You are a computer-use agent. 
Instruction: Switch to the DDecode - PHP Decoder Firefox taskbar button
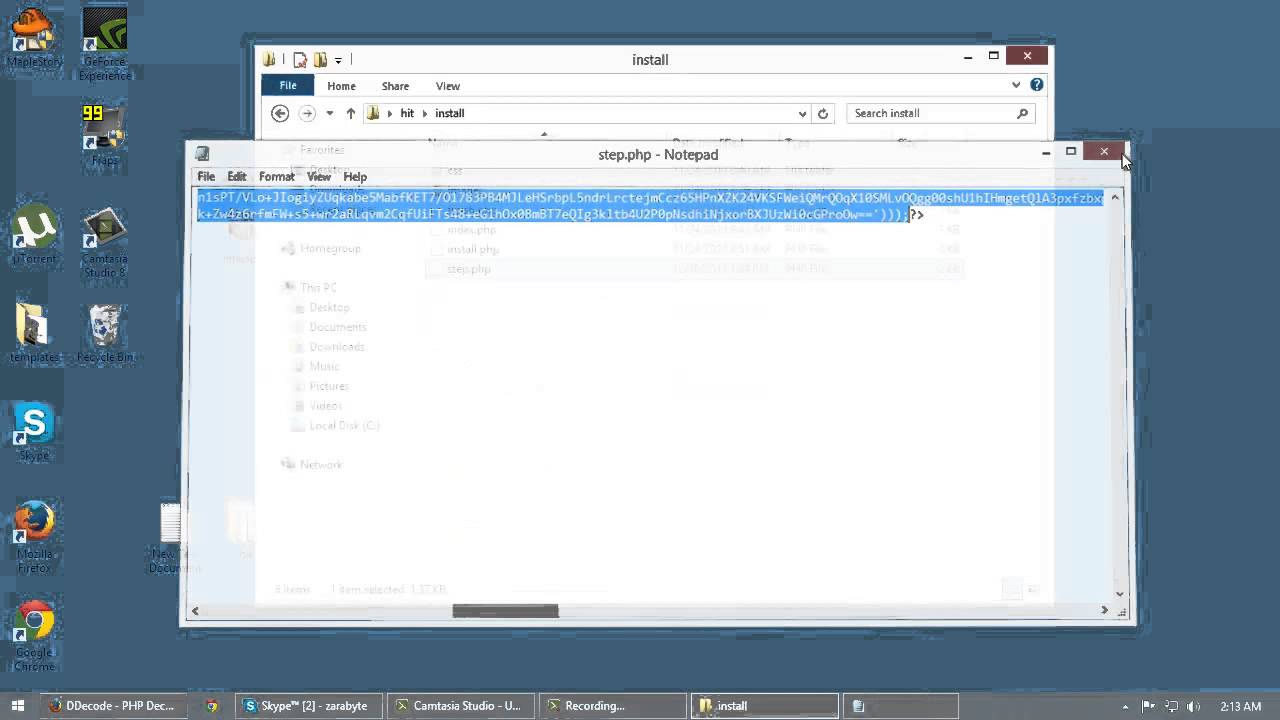114,706
